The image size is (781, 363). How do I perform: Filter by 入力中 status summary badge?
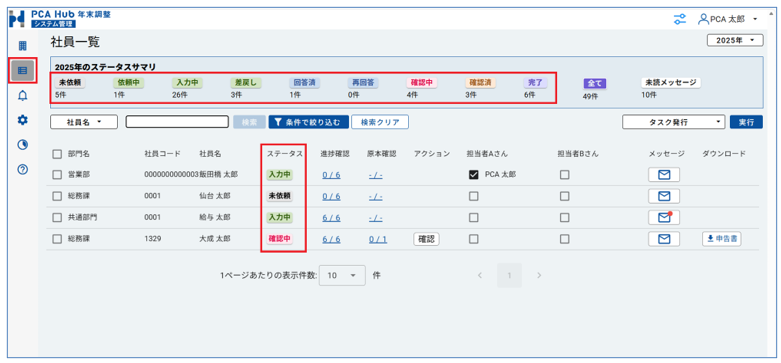187,83
